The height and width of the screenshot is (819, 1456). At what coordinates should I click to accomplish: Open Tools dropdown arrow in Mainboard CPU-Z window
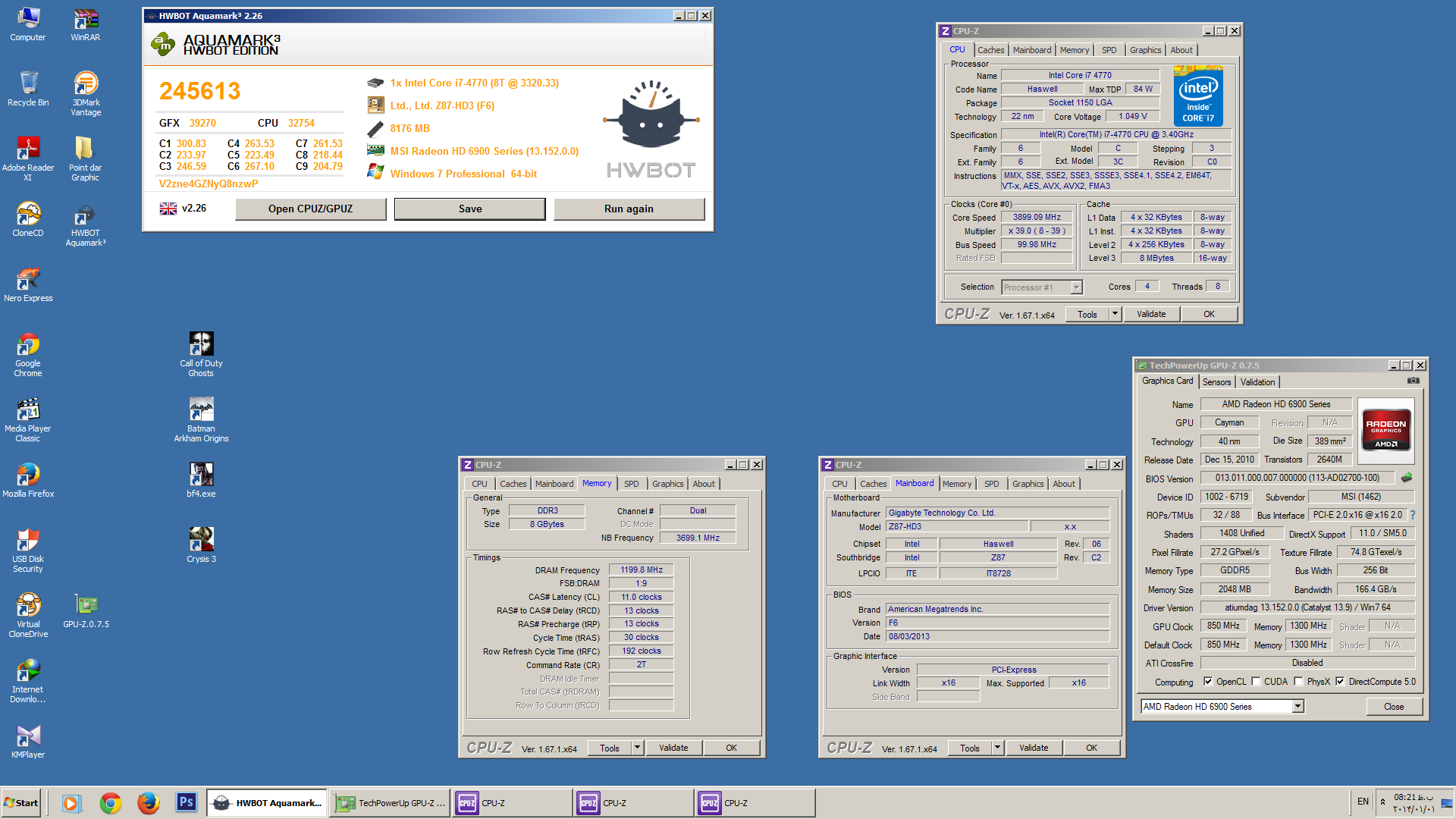point(997,748)
